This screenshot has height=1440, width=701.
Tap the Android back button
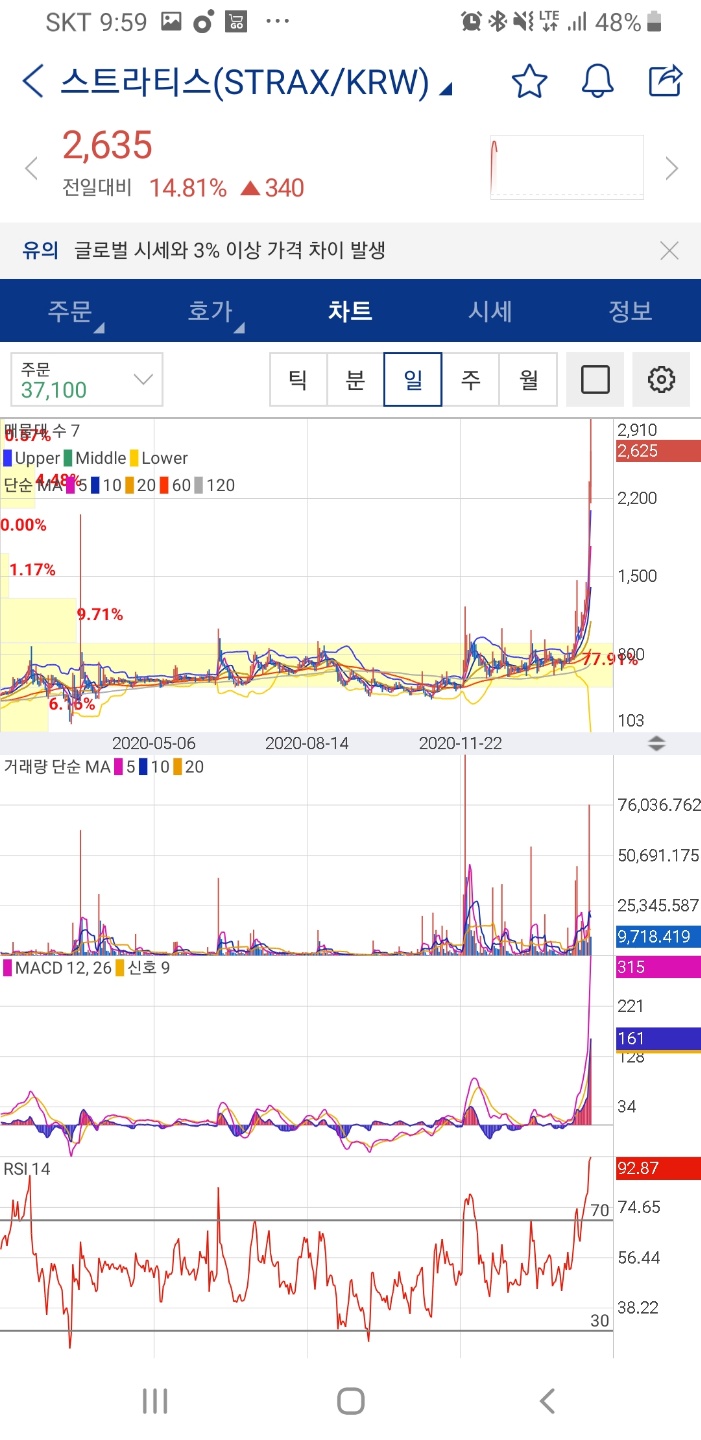pos(546,1401)
